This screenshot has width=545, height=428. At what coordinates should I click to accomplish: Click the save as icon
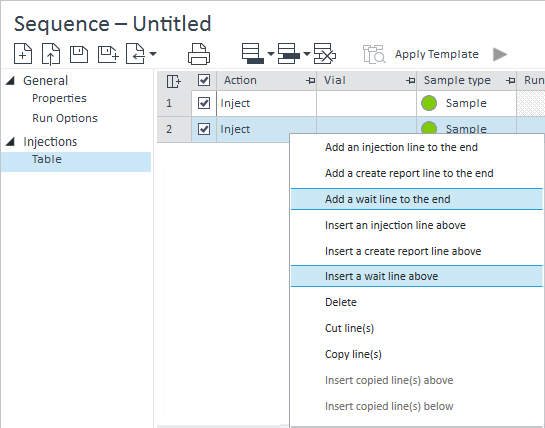[x=108, y=54]
